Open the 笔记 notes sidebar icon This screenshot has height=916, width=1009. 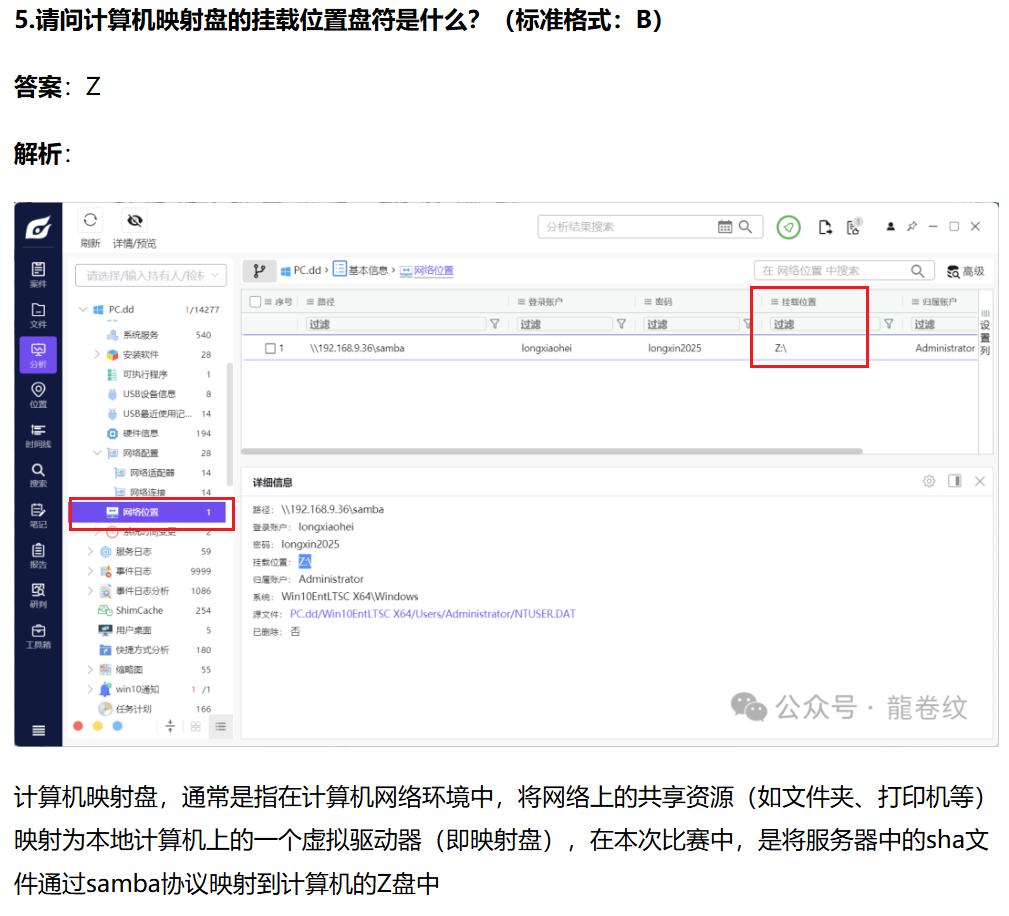point(38,515)
